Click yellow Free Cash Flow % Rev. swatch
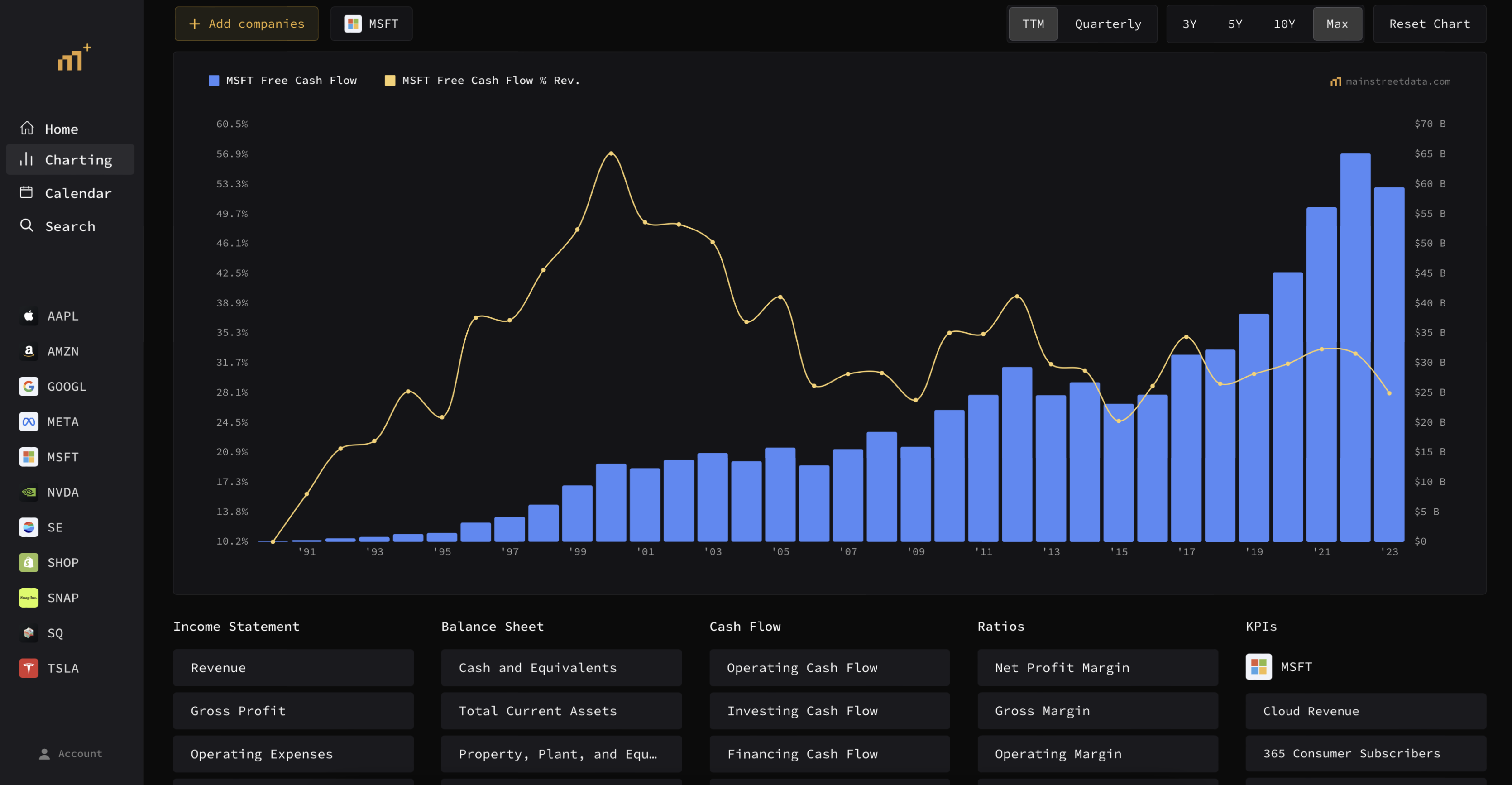The width and height of the screenshot is (1512, 785). (390, 81)
